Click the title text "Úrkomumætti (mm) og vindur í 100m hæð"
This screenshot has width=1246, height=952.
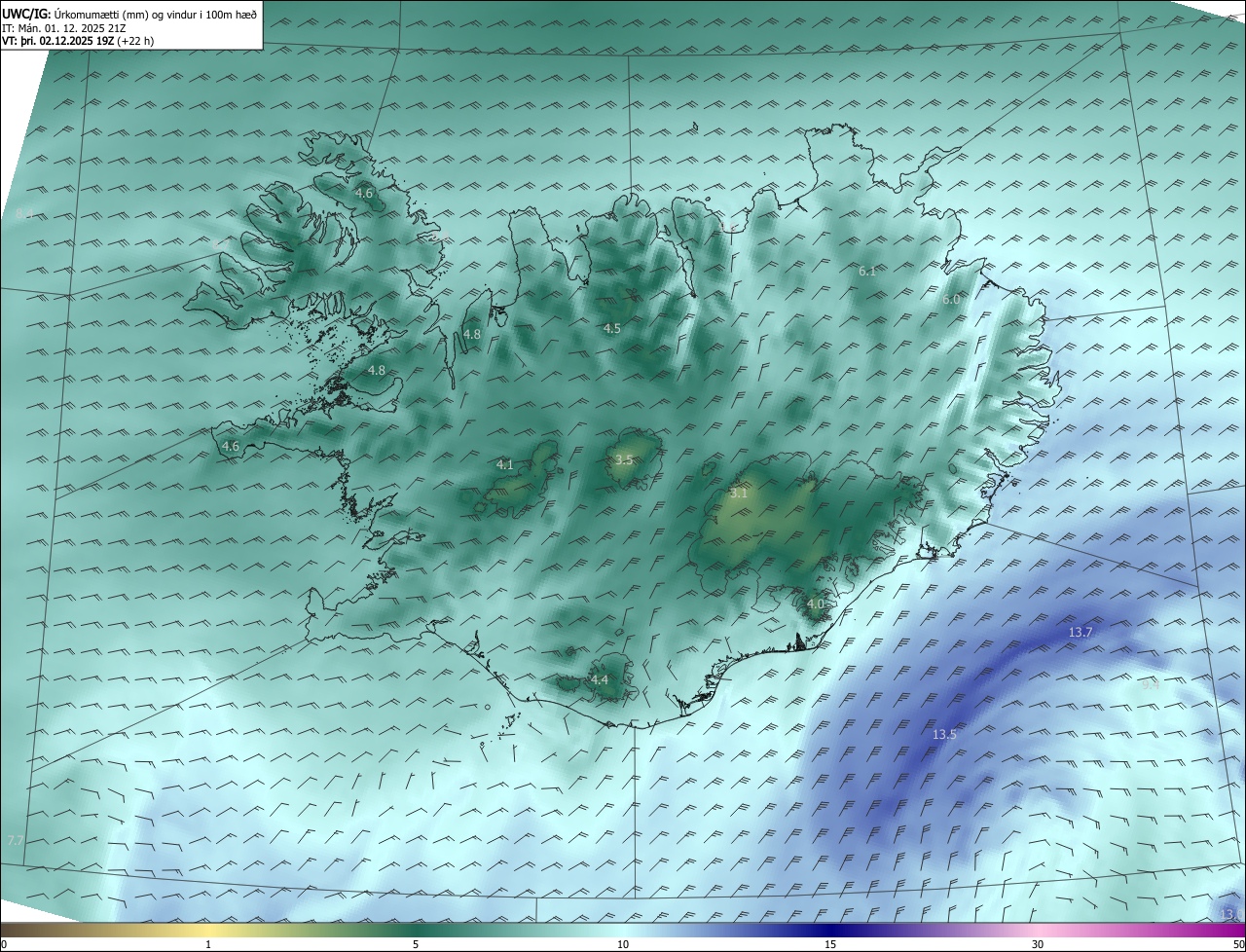[x=156, y=15]
